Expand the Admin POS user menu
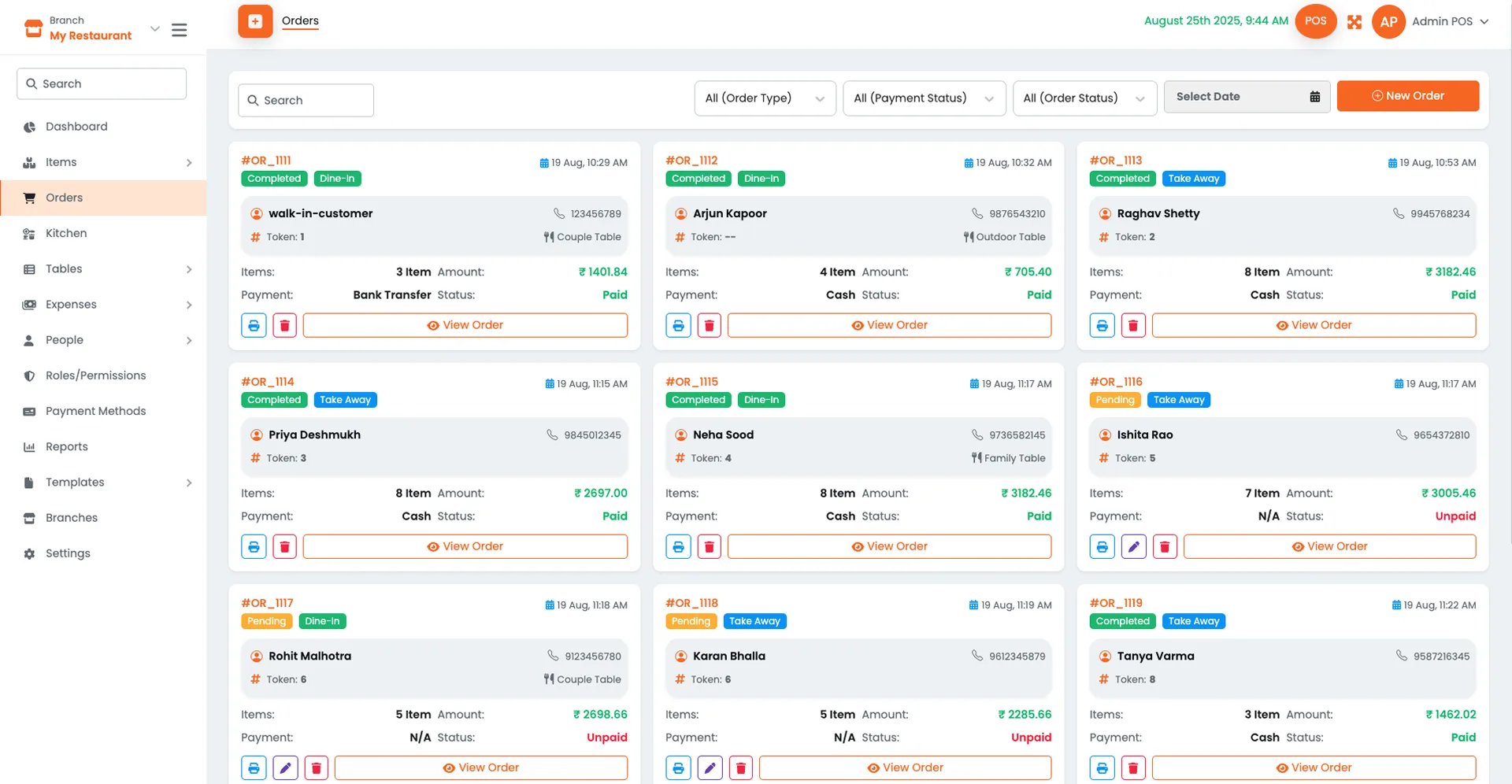 [1449, 21]
